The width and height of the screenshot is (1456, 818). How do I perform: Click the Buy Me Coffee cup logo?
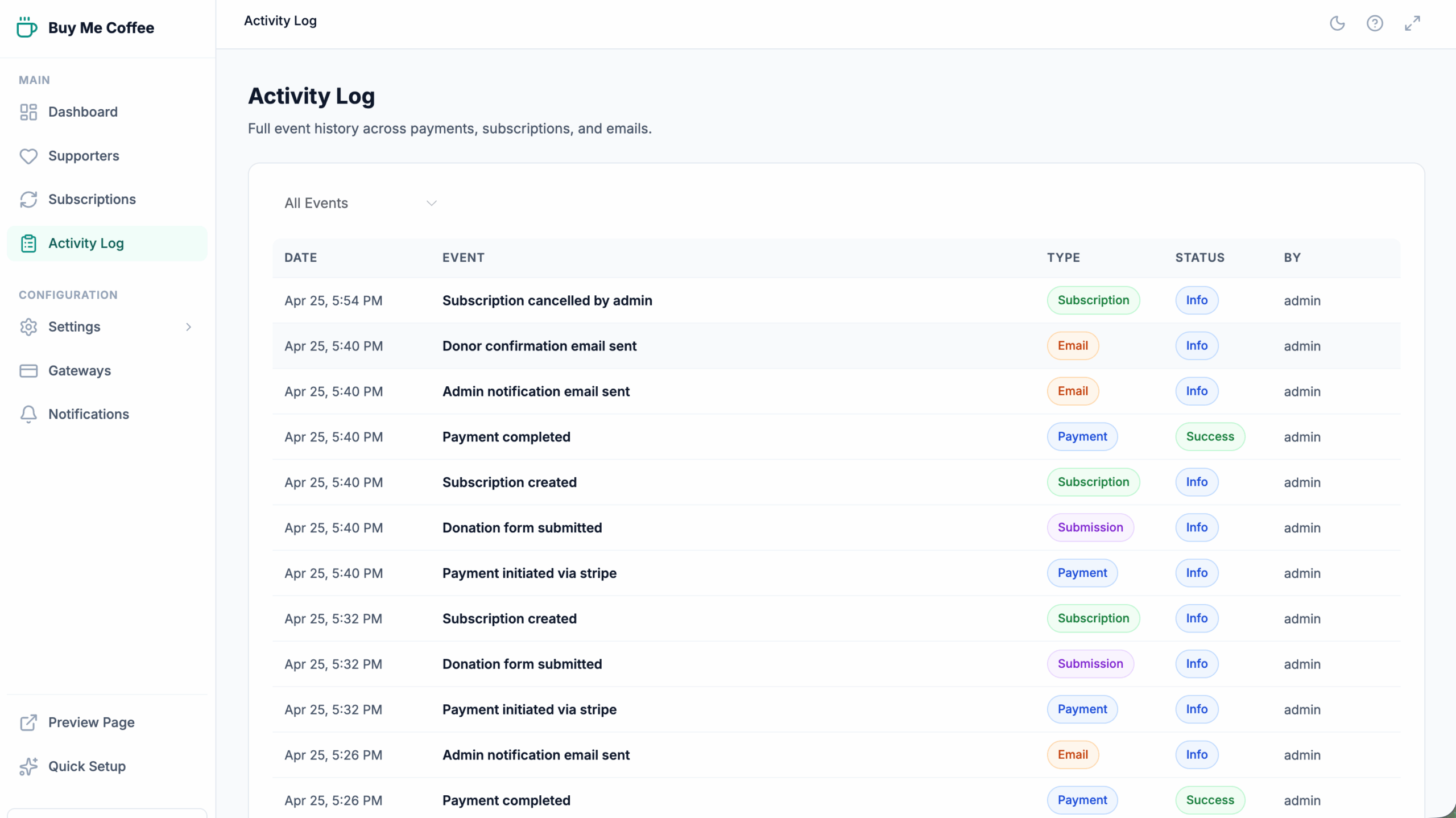(26, 27)
